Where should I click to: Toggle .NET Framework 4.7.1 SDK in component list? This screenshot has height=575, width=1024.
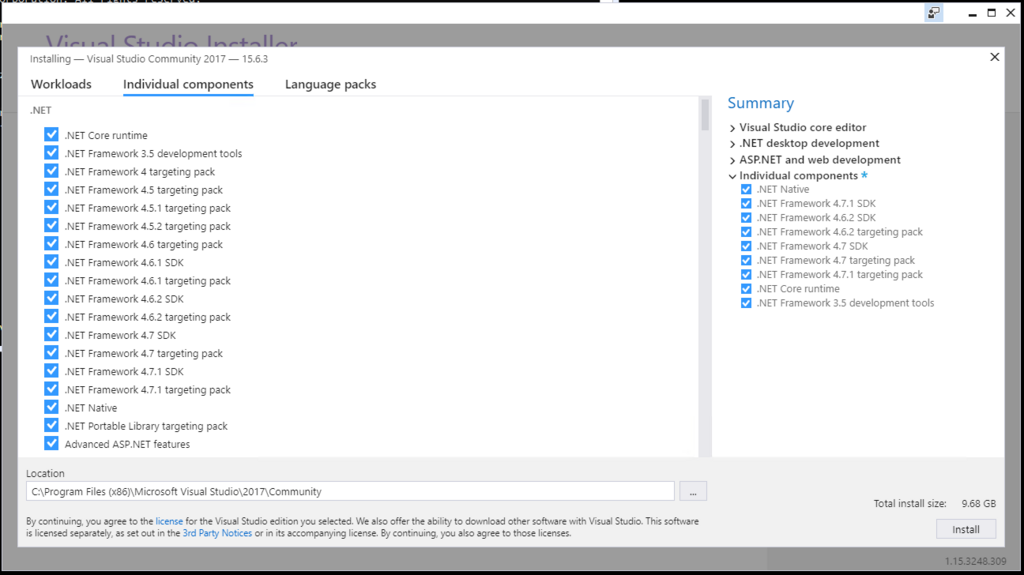51,371
